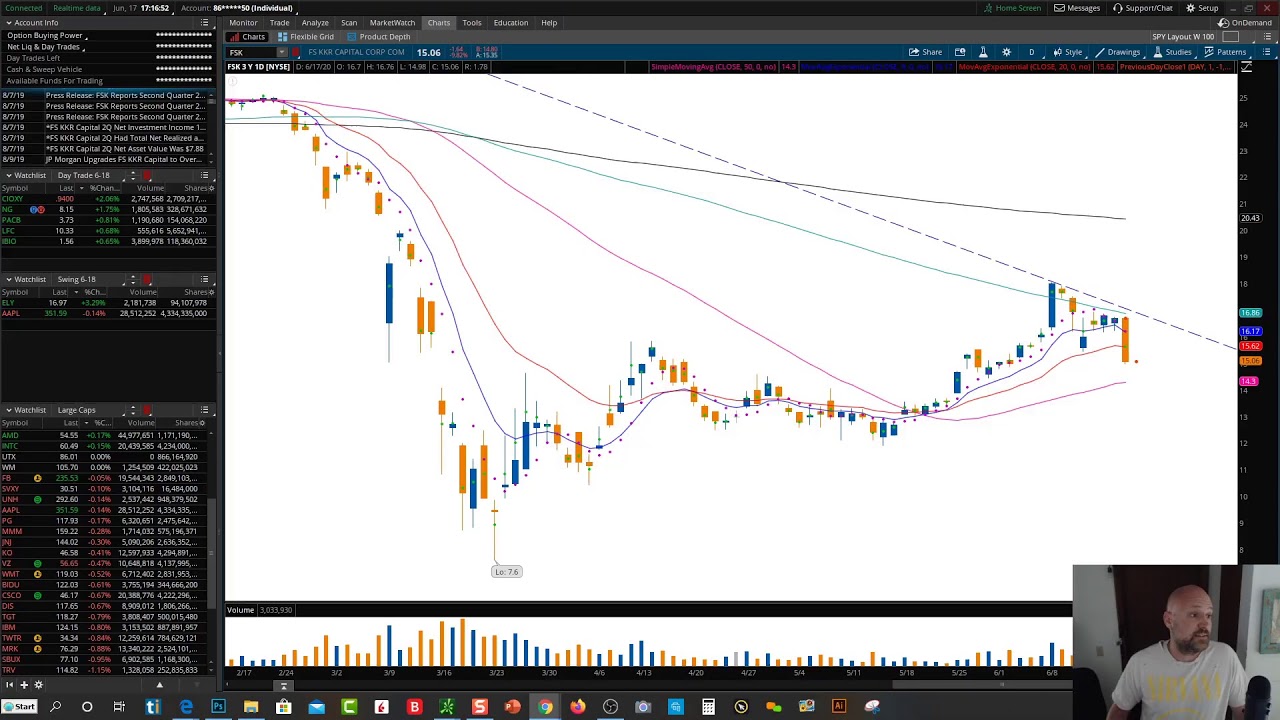Open the Drawings tools menu
This screenshot has height=720, width=1280.
1117,52
